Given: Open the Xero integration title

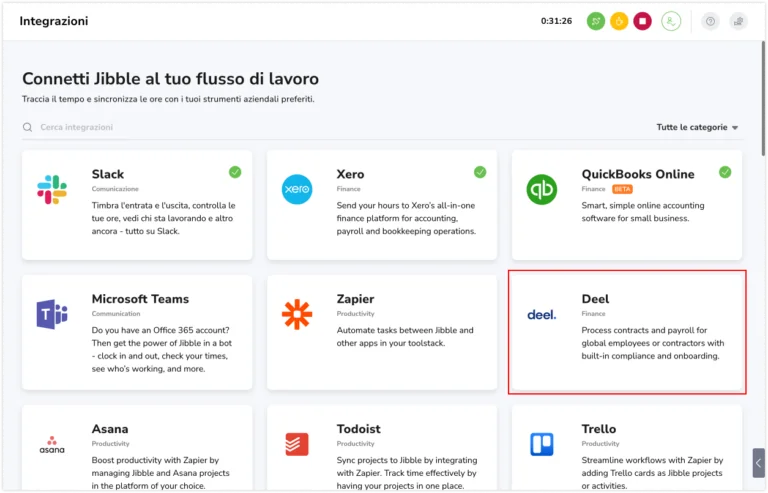Looking at the screenshot, I should click(x=350, y=174).
